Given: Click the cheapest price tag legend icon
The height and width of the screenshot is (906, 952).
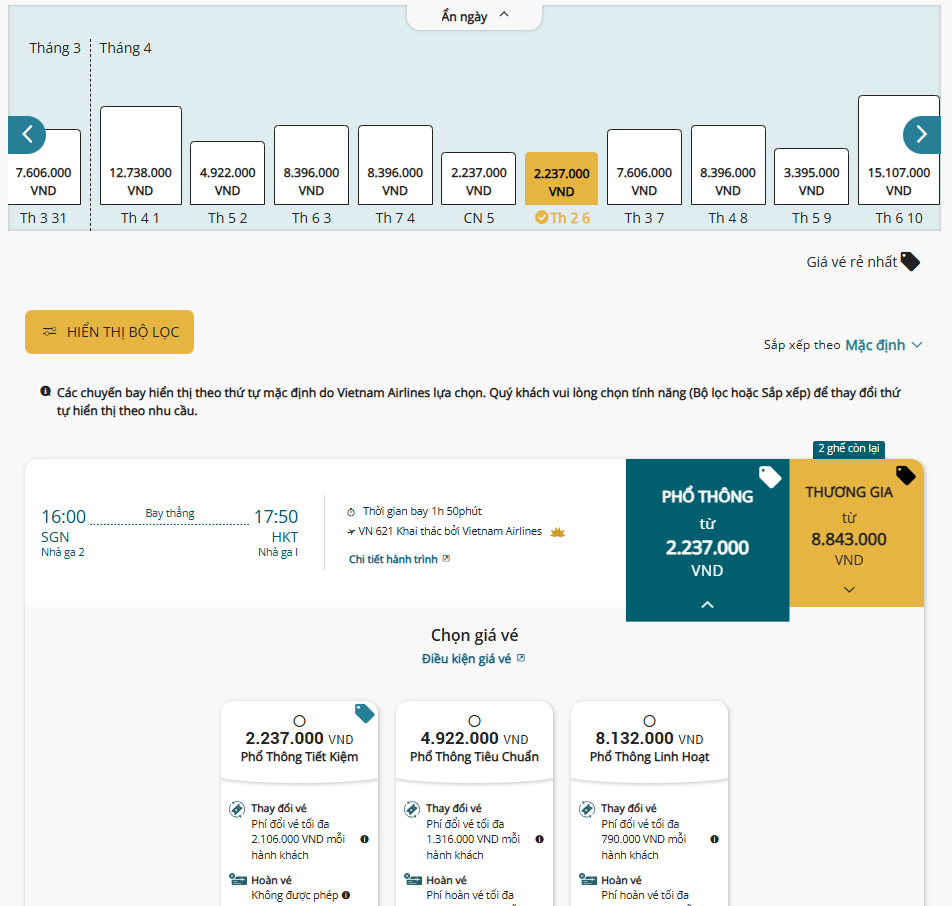Looking at the screenshot, I should [909, 261].
